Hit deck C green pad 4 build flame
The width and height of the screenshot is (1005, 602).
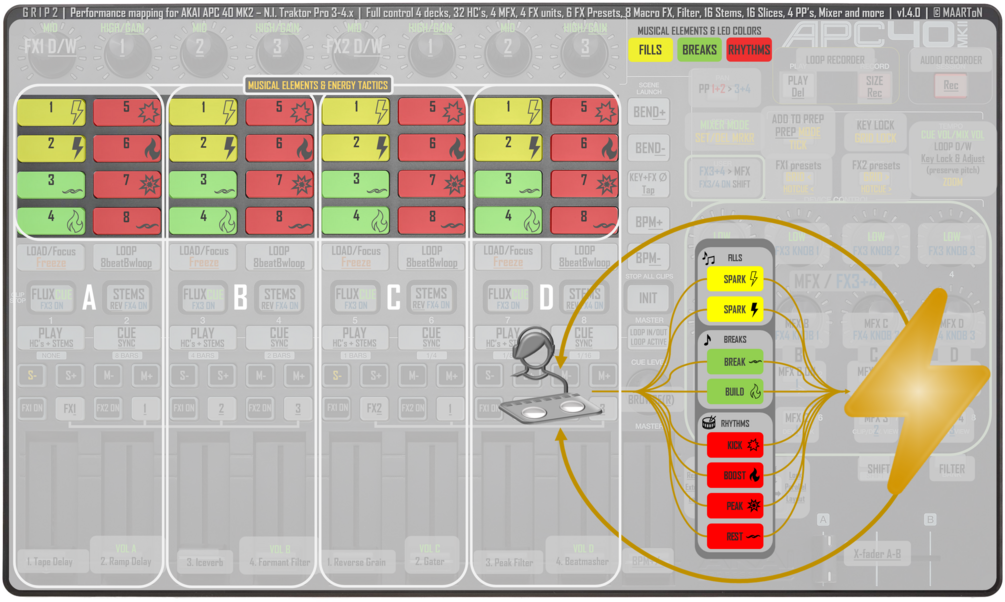click(356, 221)
